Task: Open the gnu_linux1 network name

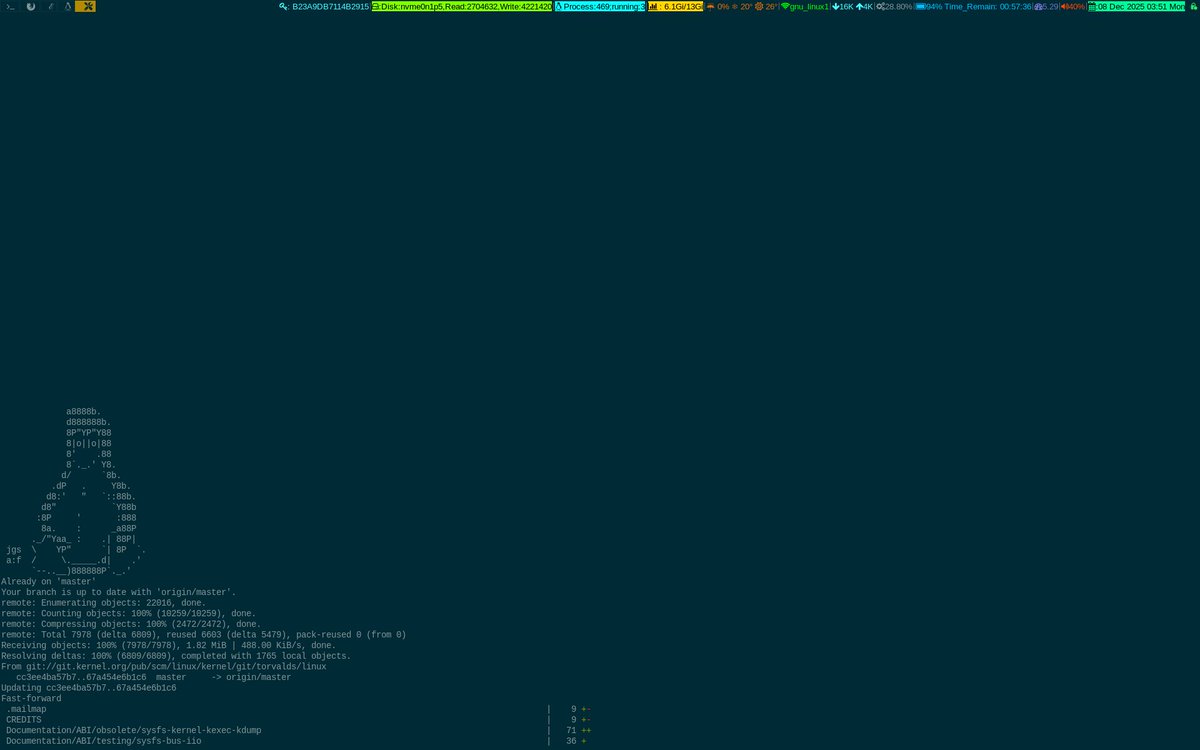Action: [809, 6]
